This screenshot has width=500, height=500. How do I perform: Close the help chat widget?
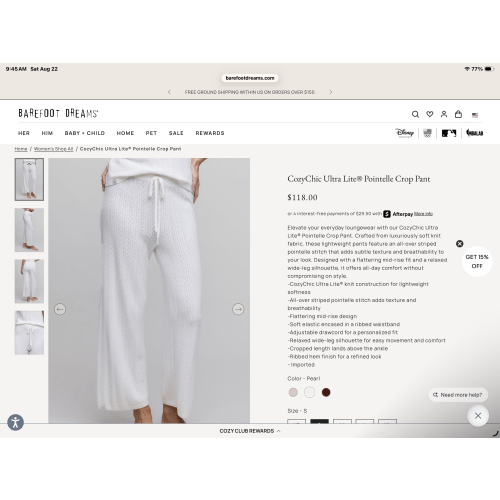pyautogui.click(x=478, y=416)
